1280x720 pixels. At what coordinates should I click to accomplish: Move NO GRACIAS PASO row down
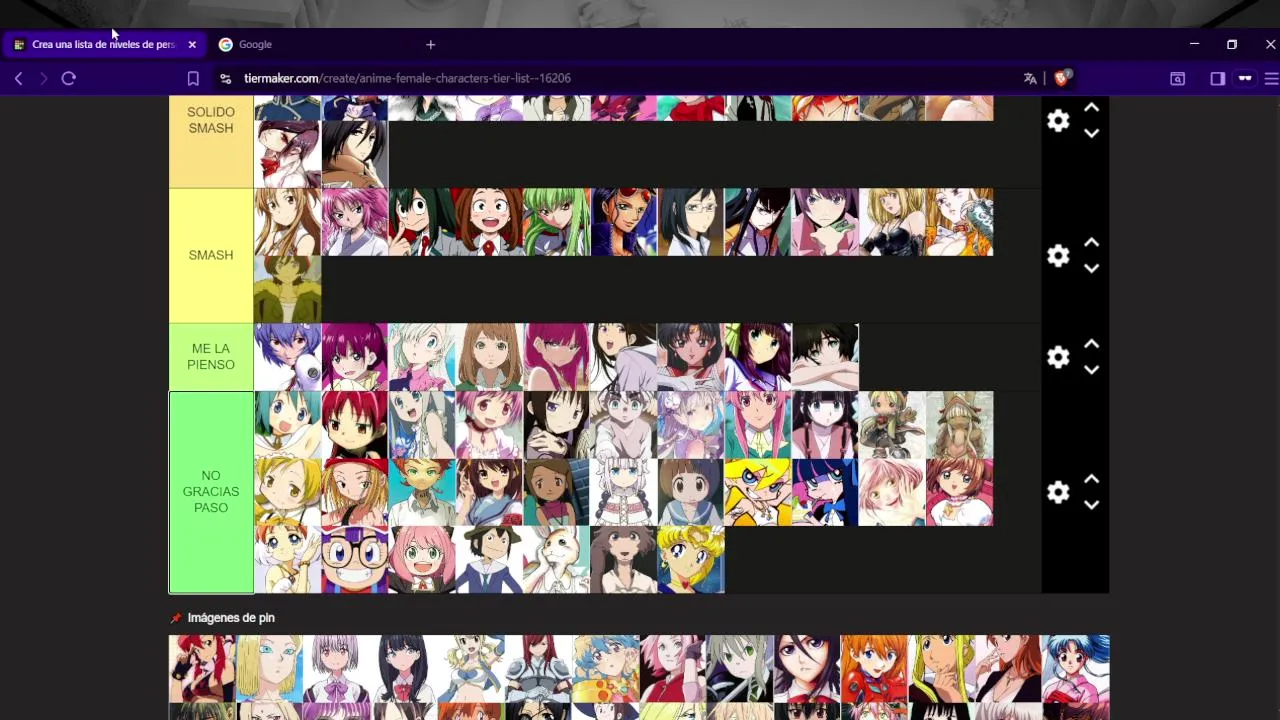[x=1092, y=504]
